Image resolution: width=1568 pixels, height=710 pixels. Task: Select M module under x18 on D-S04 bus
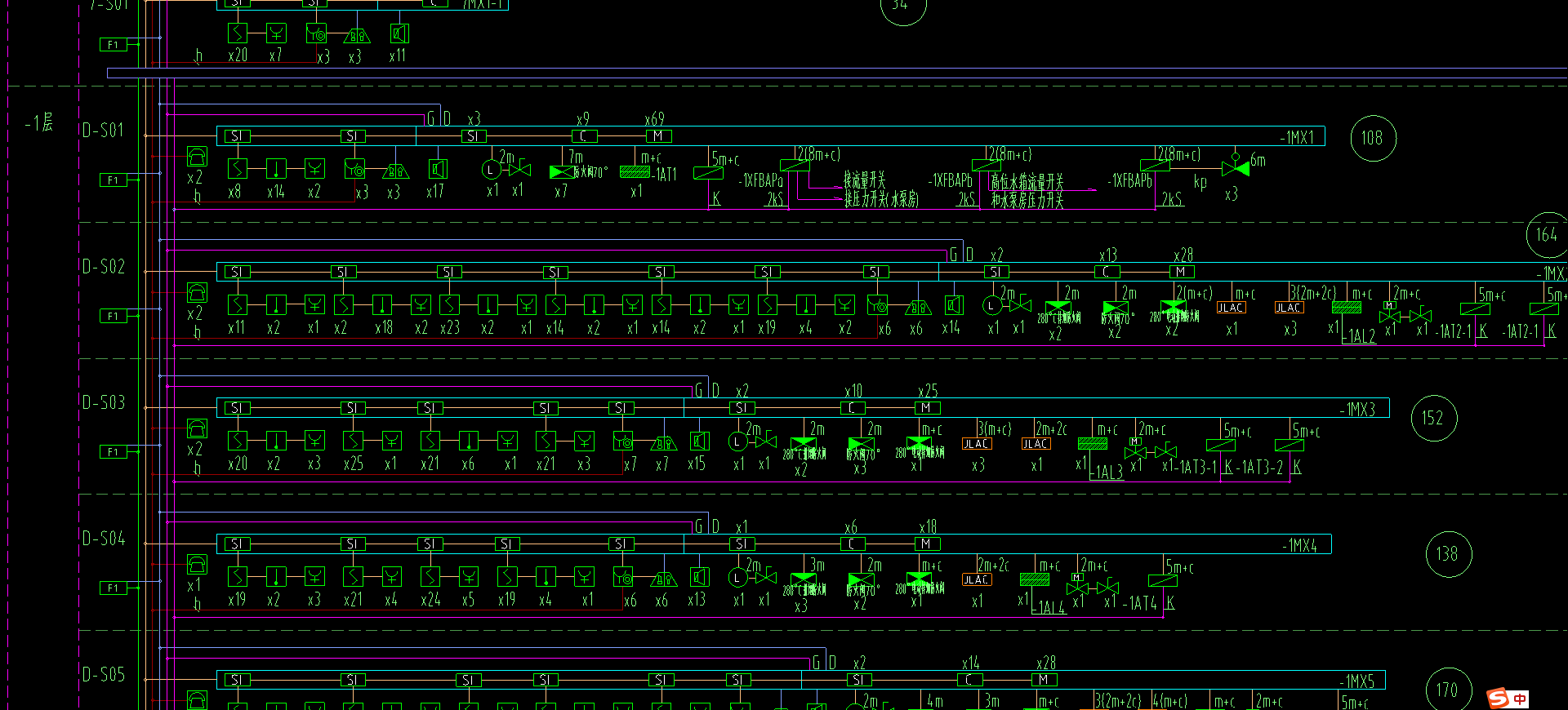tap(927, 544)
